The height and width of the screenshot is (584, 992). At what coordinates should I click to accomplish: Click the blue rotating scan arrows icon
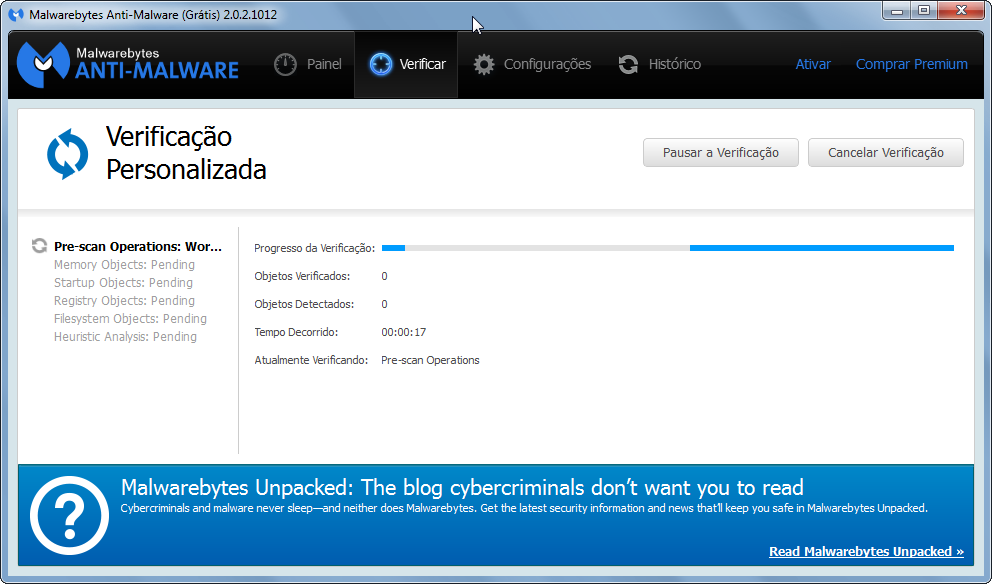tap(67, 154)
